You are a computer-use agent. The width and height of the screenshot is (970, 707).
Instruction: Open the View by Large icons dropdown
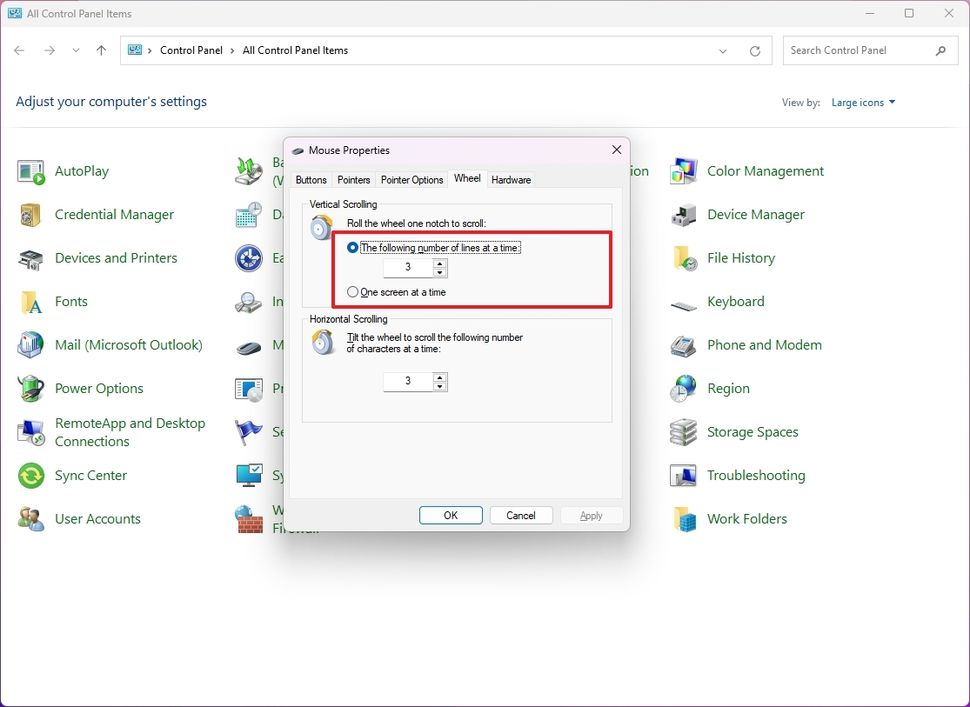(x=858, y=101)
